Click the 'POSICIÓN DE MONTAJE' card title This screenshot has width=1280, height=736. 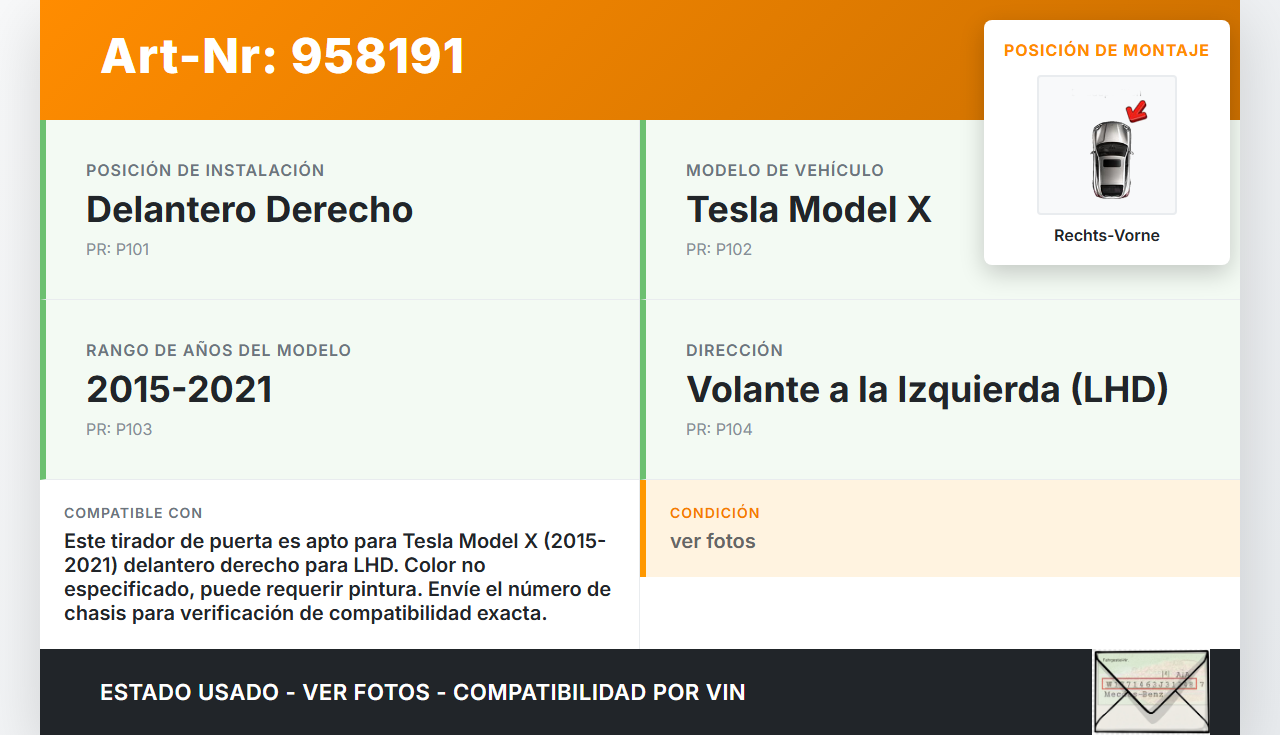click(x=1107, y=50)
